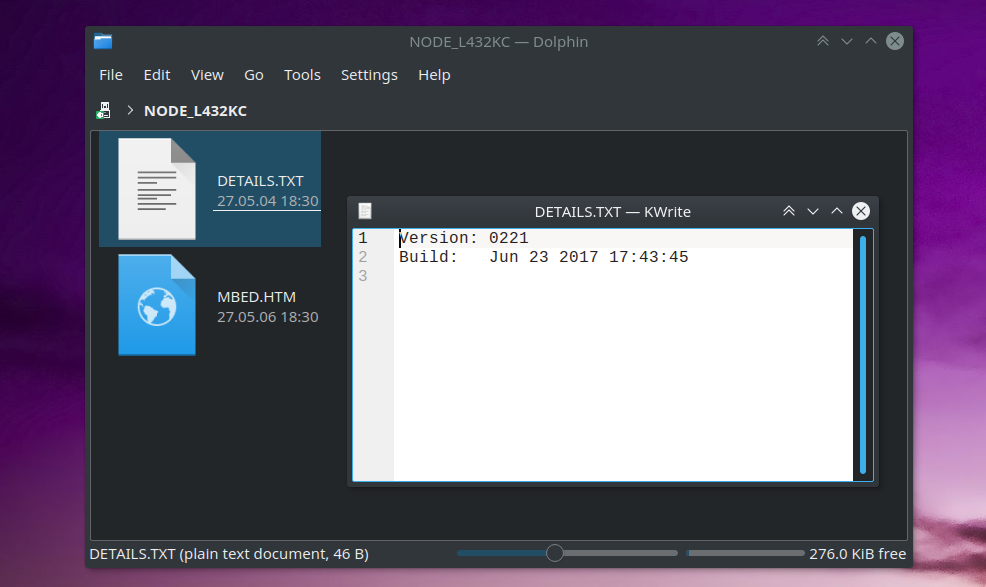Click the removable device icon in the breadcrumb bar

[104, 111]
